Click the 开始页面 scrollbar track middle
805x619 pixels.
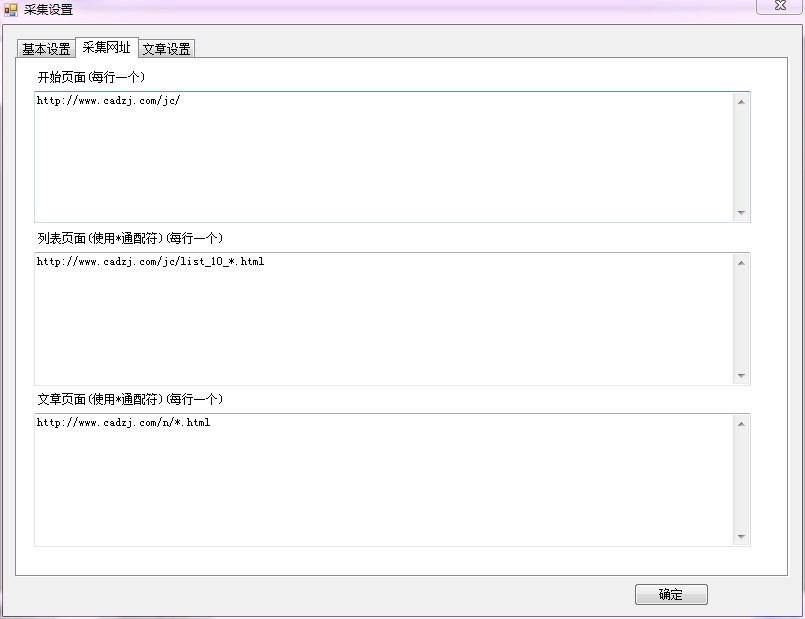click(741, 157)
